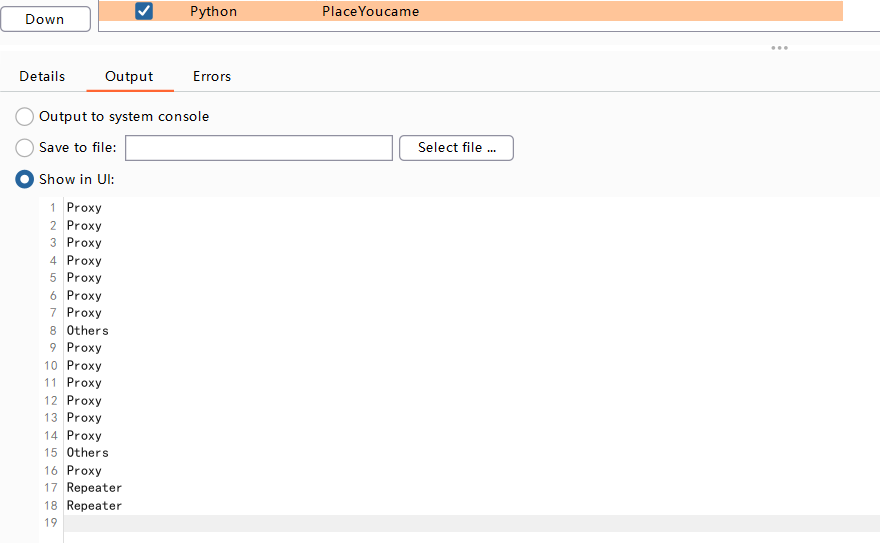
Task: Select the PlaceYoucame extension row
Action: [471, 11]
